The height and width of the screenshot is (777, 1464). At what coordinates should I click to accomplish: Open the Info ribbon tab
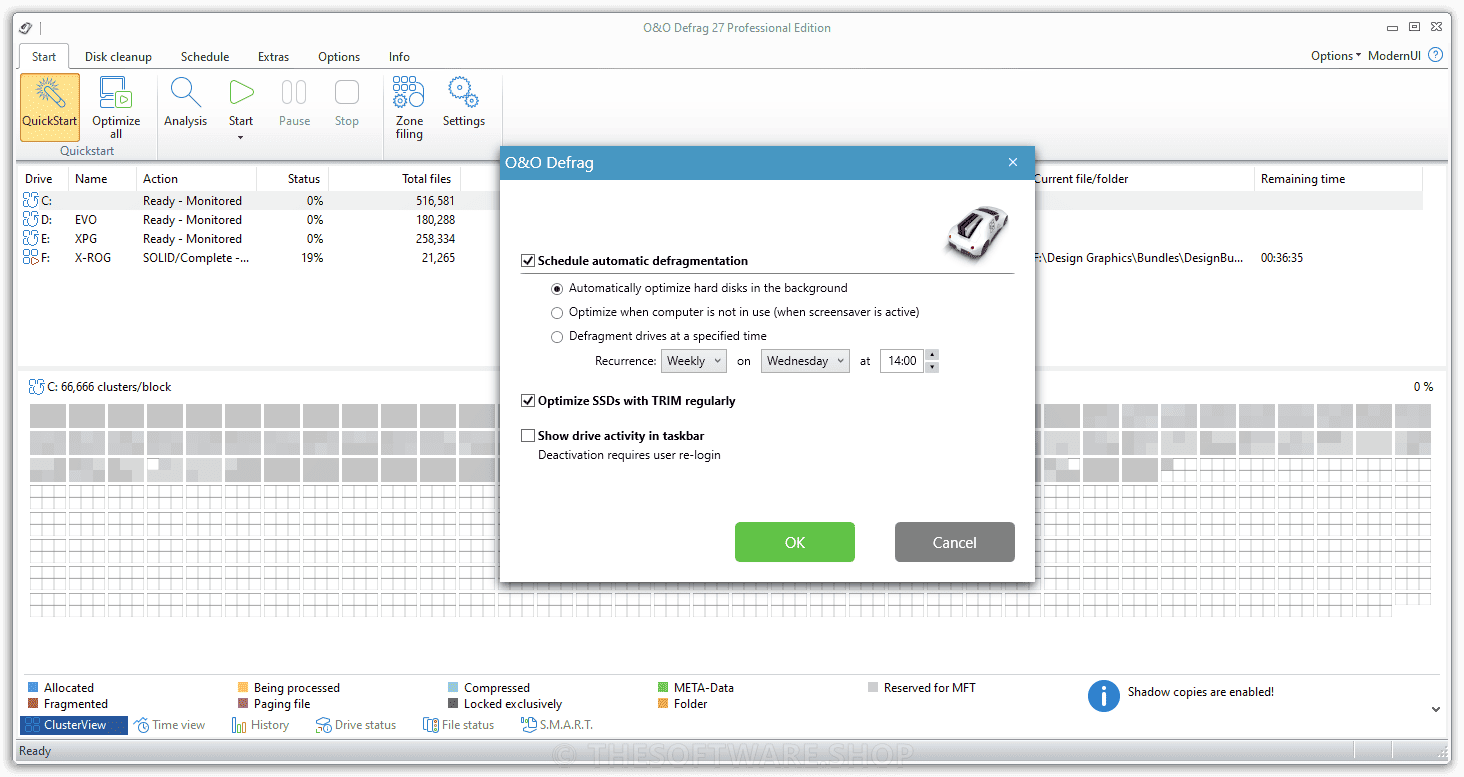click(399, 57)
